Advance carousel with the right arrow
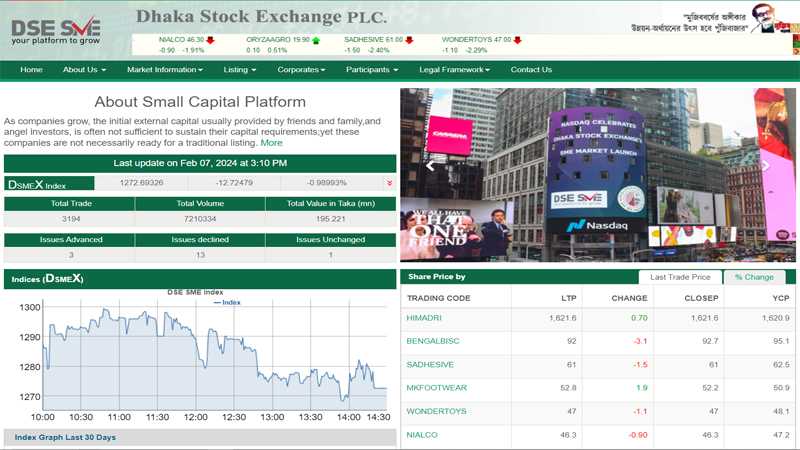Viewport: 800px width, 450px height. tap(765, 167)
